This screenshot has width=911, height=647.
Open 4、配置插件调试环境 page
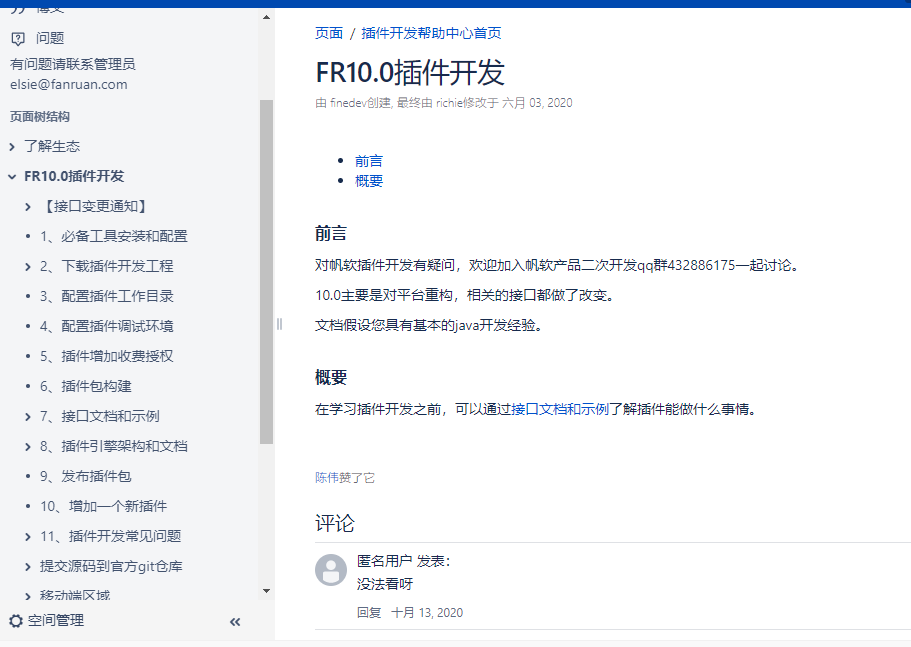(107, 326)
